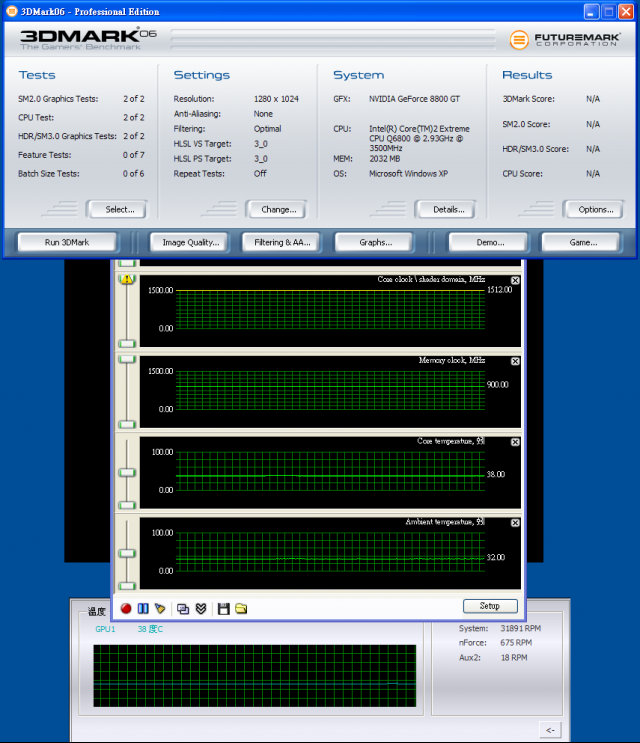
Task: Click '3DMark Score:' label
Action: [x=529, y=99]
